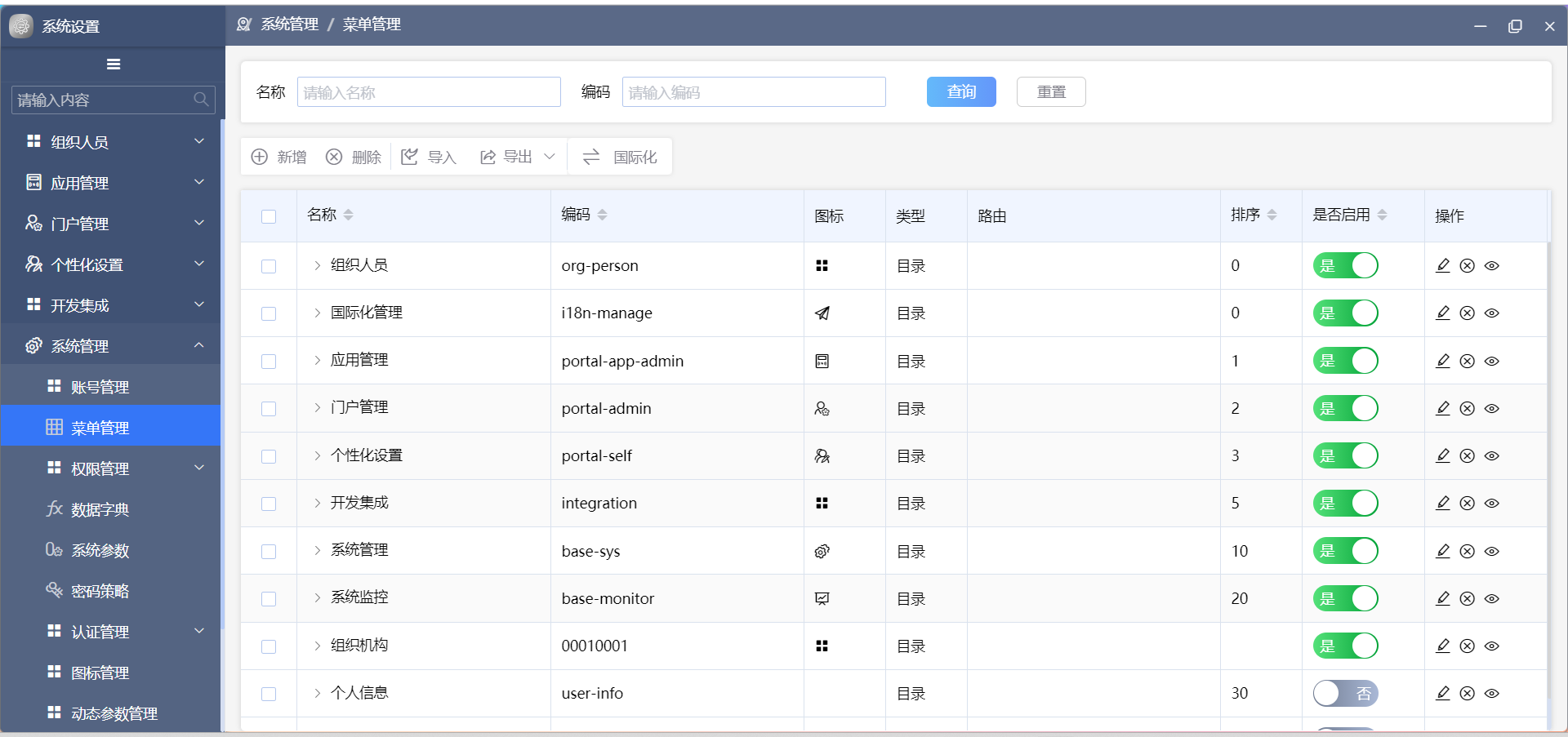Screen dimensions: 1568x737
Task: Click the 名称 name input field
Action: (x=429, y=91)
